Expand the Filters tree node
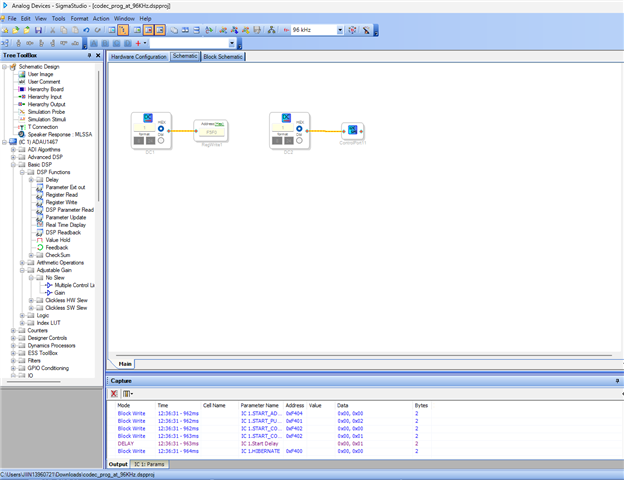This screenshot has height=480, width=624. pos(13,360)
